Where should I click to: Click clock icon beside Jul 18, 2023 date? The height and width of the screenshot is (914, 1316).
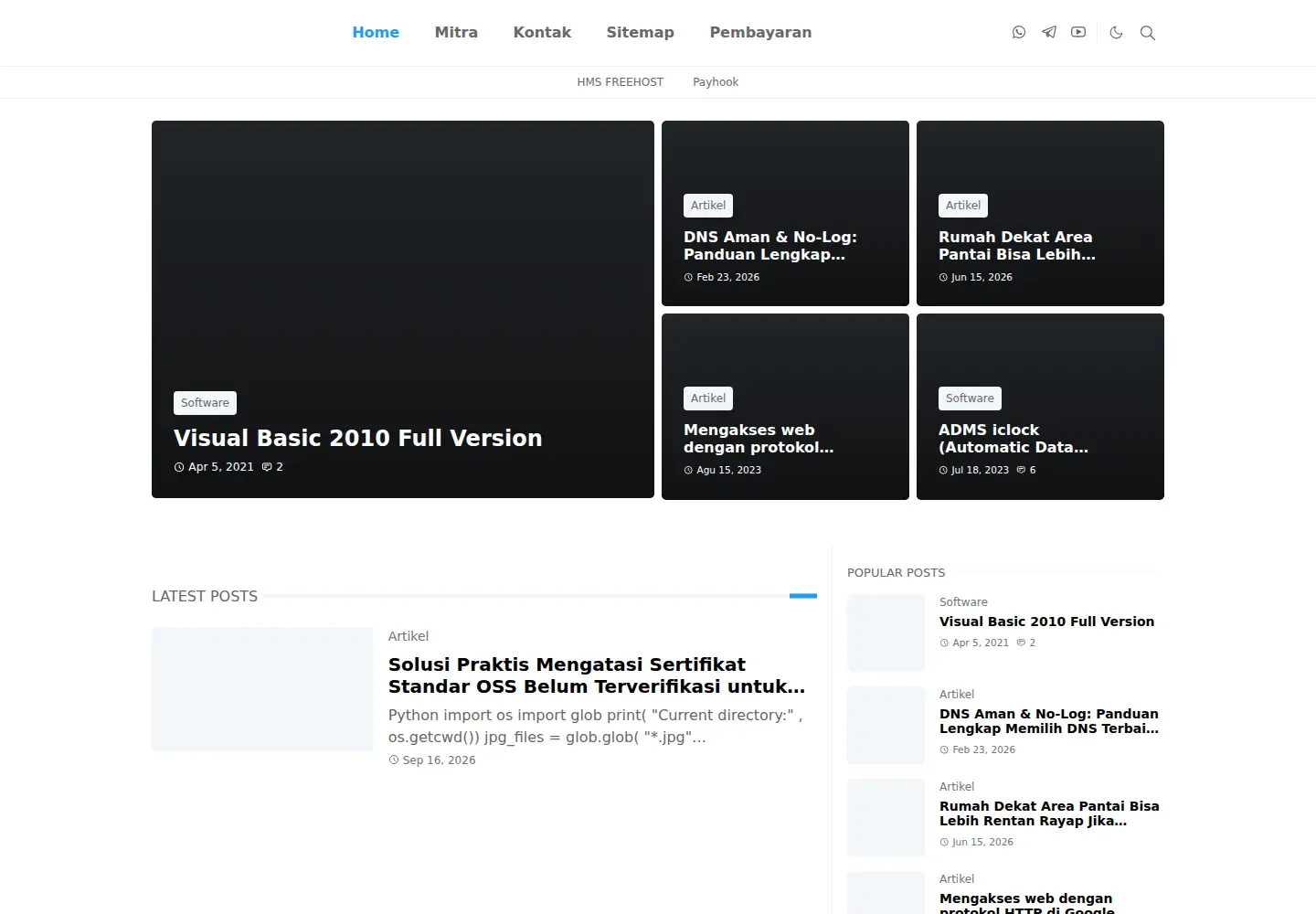943,470
